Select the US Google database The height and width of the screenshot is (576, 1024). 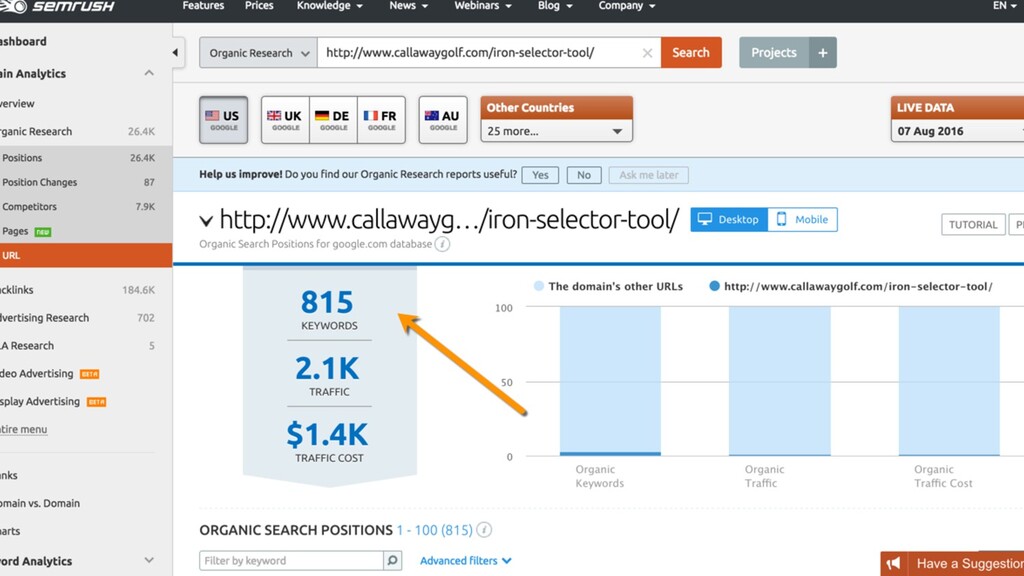(223, 120)
